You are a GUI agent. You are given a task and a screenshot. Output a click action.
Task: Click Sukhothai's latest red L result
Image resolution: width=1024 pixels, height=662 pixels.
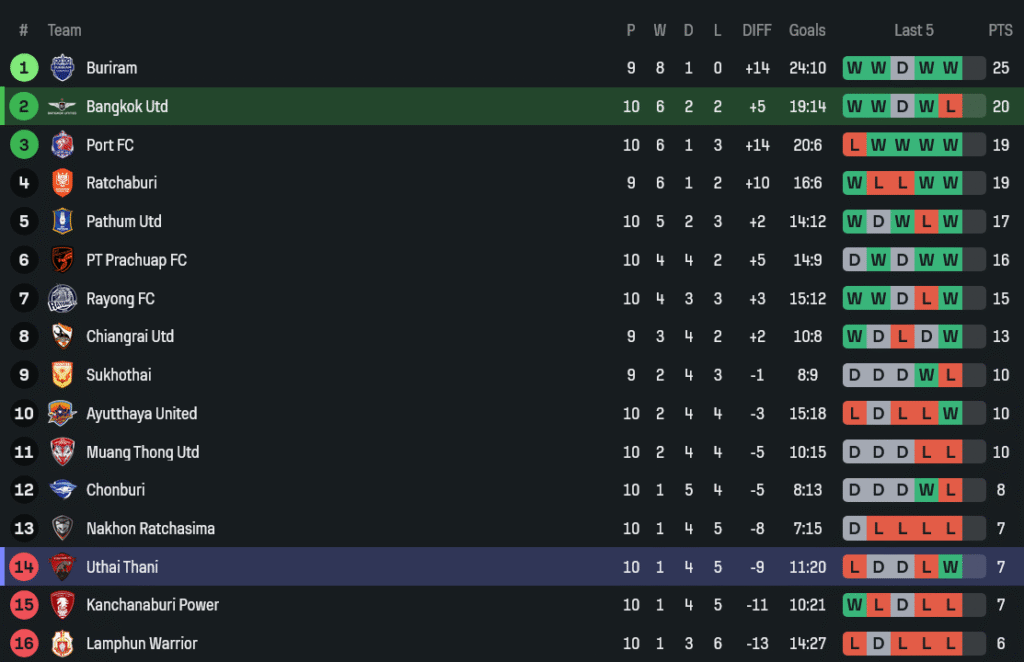click(x=950, y=375)
